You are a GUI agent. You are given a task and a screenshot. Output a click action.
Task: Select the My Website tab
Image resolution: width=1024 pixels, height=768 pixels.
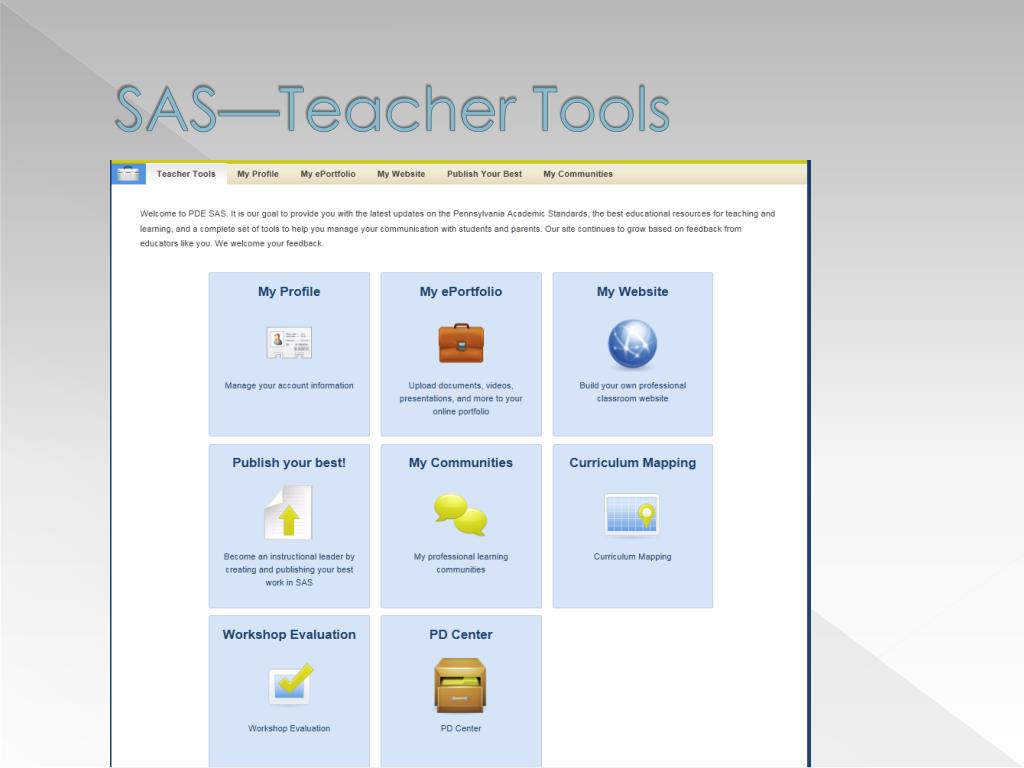click(x=401, y=174)
